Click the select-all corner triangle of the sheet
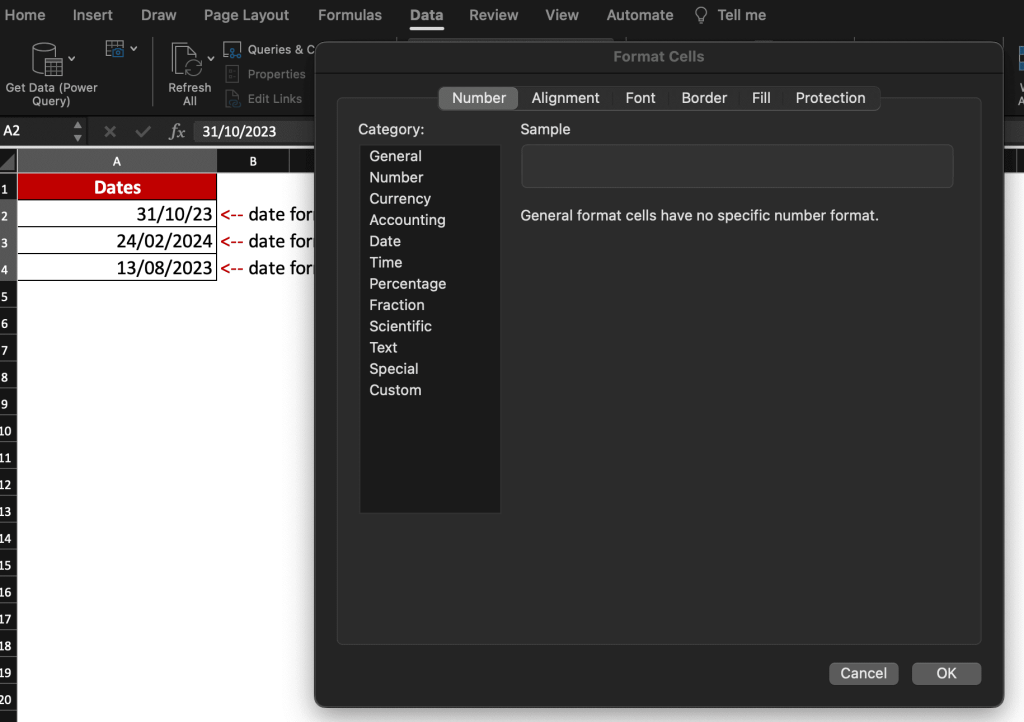 8,161
